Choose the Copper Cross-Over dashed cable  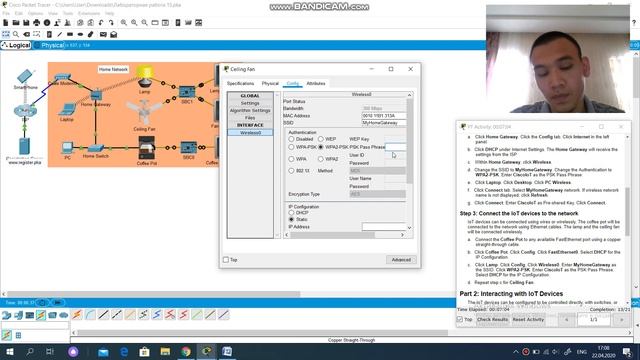[x=117, y=315]
